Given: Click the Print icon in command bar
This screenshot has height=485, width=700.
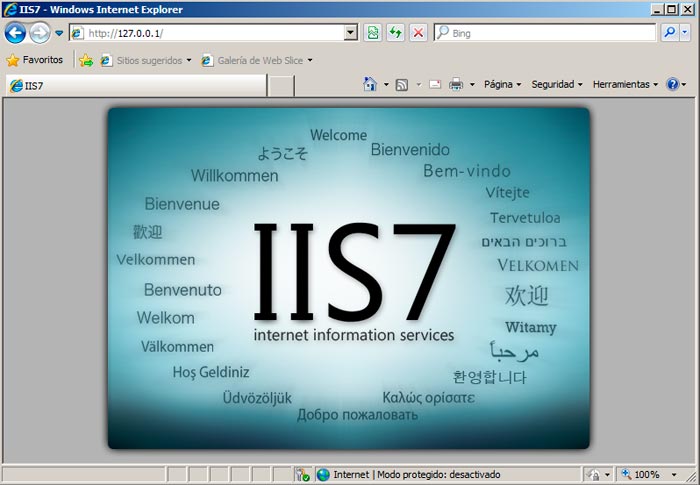Looking at the screenshot, I should point(456,85).
